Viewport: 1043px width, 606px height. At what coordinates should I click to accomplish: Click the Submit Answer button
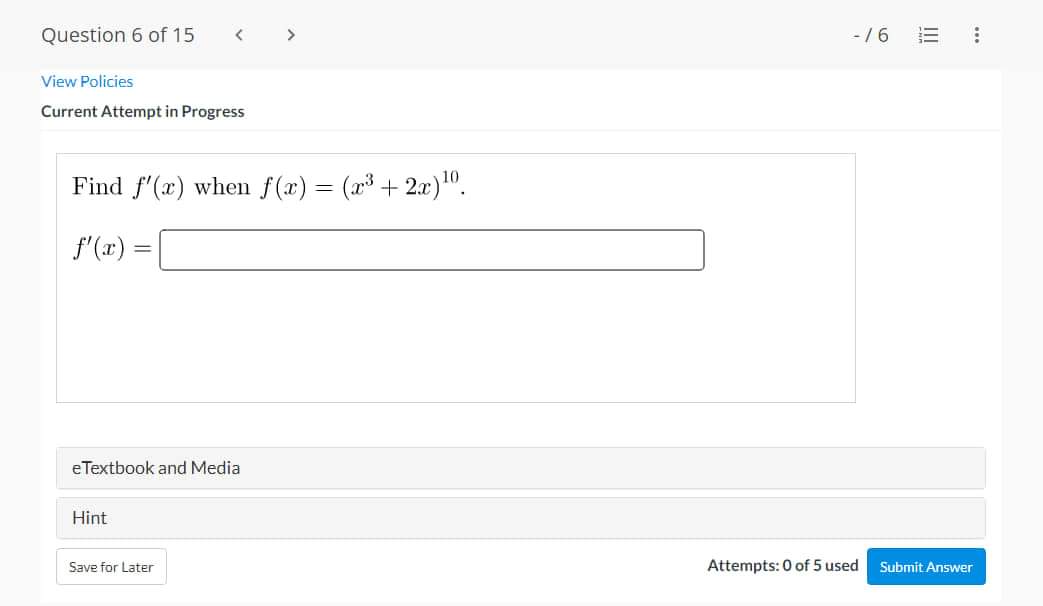926,566
